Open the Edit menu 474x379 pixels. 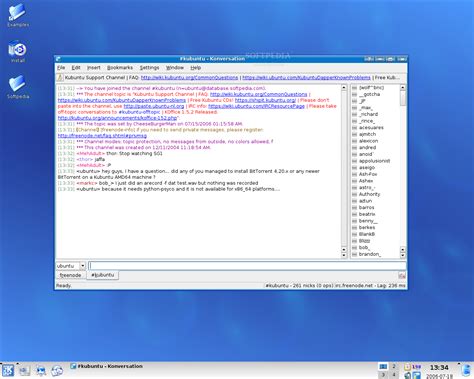tap(76, 68)
